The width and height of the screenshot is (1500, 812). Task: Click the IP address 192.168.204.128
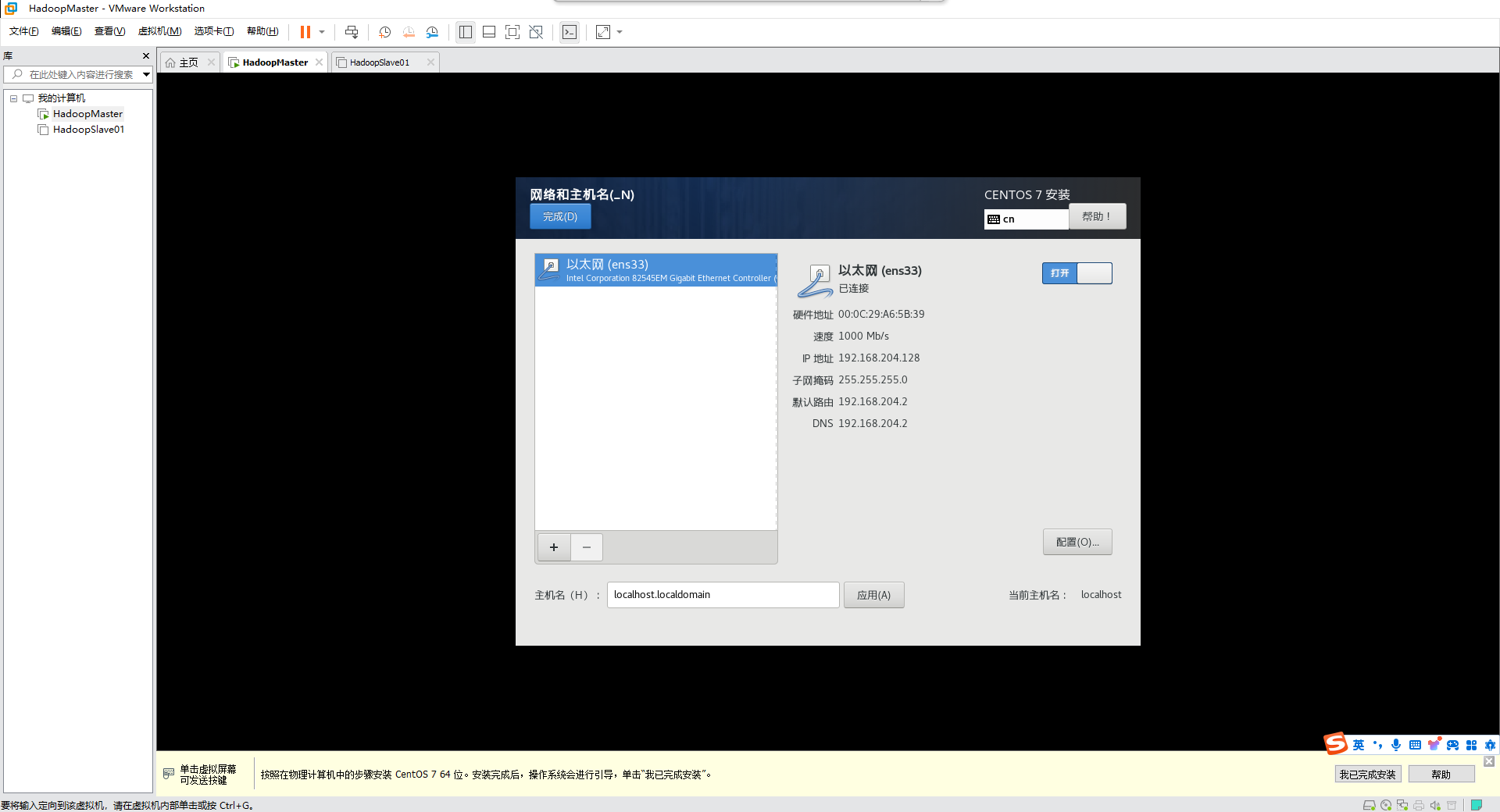(879, 358)
